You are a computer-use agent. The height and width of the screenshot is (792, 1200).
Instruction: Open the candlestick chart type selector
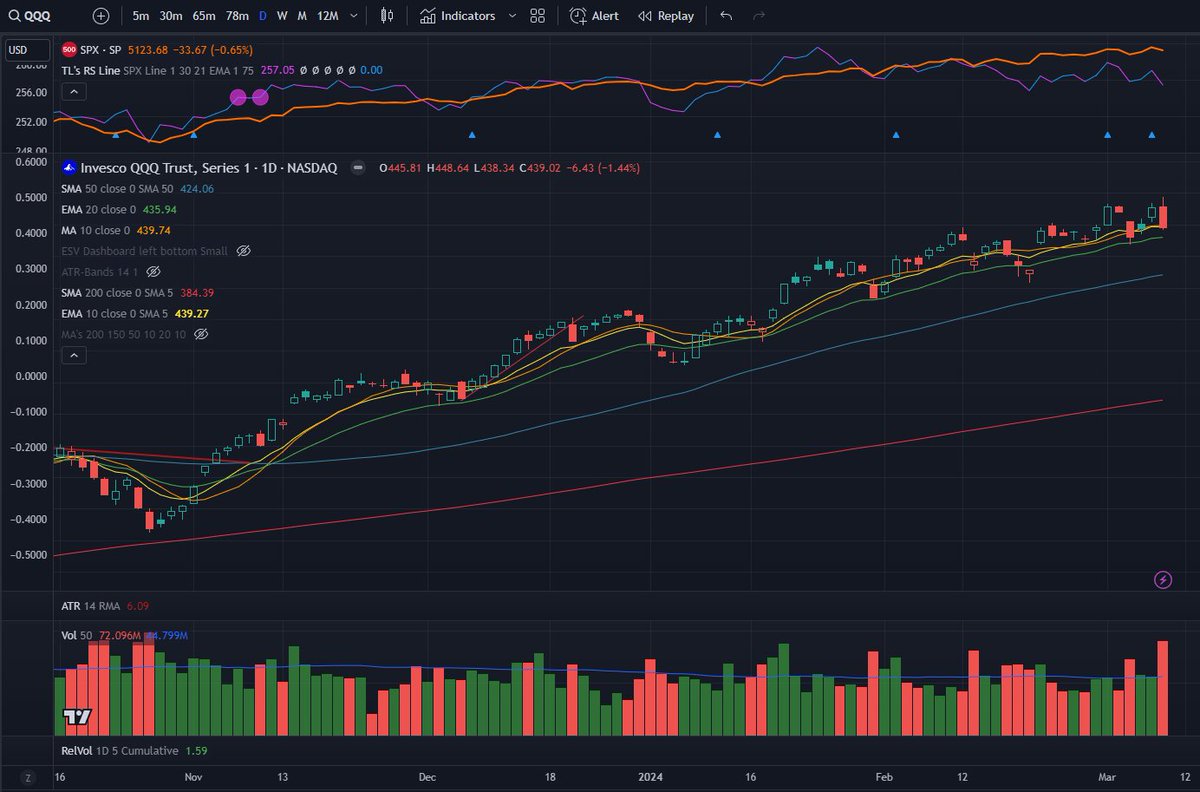[388, 16]
